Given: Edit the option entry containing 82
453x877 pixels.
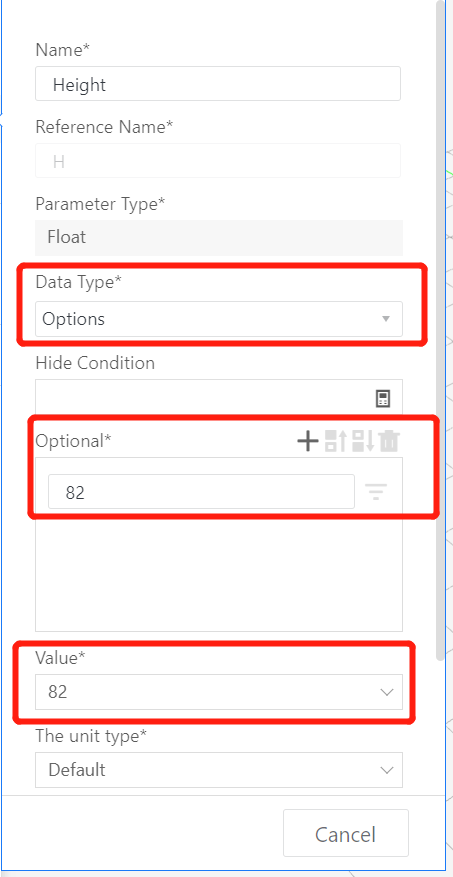Looking at the screenshot, I should pos(201,492).
